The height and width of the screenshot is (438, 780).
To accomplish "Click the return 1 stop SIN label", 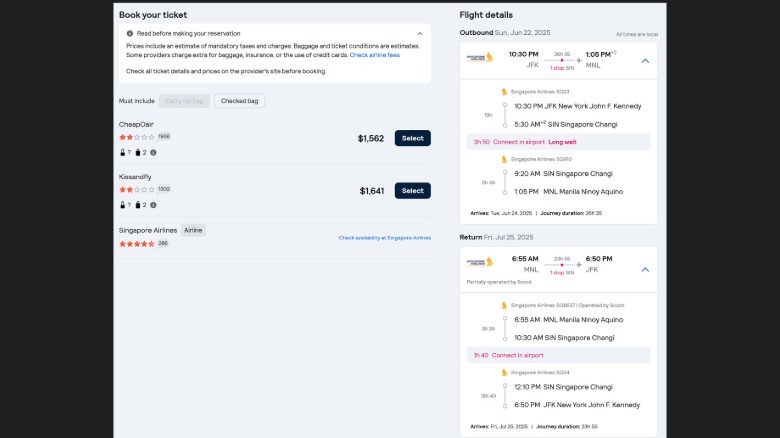I will click(562, 273).
